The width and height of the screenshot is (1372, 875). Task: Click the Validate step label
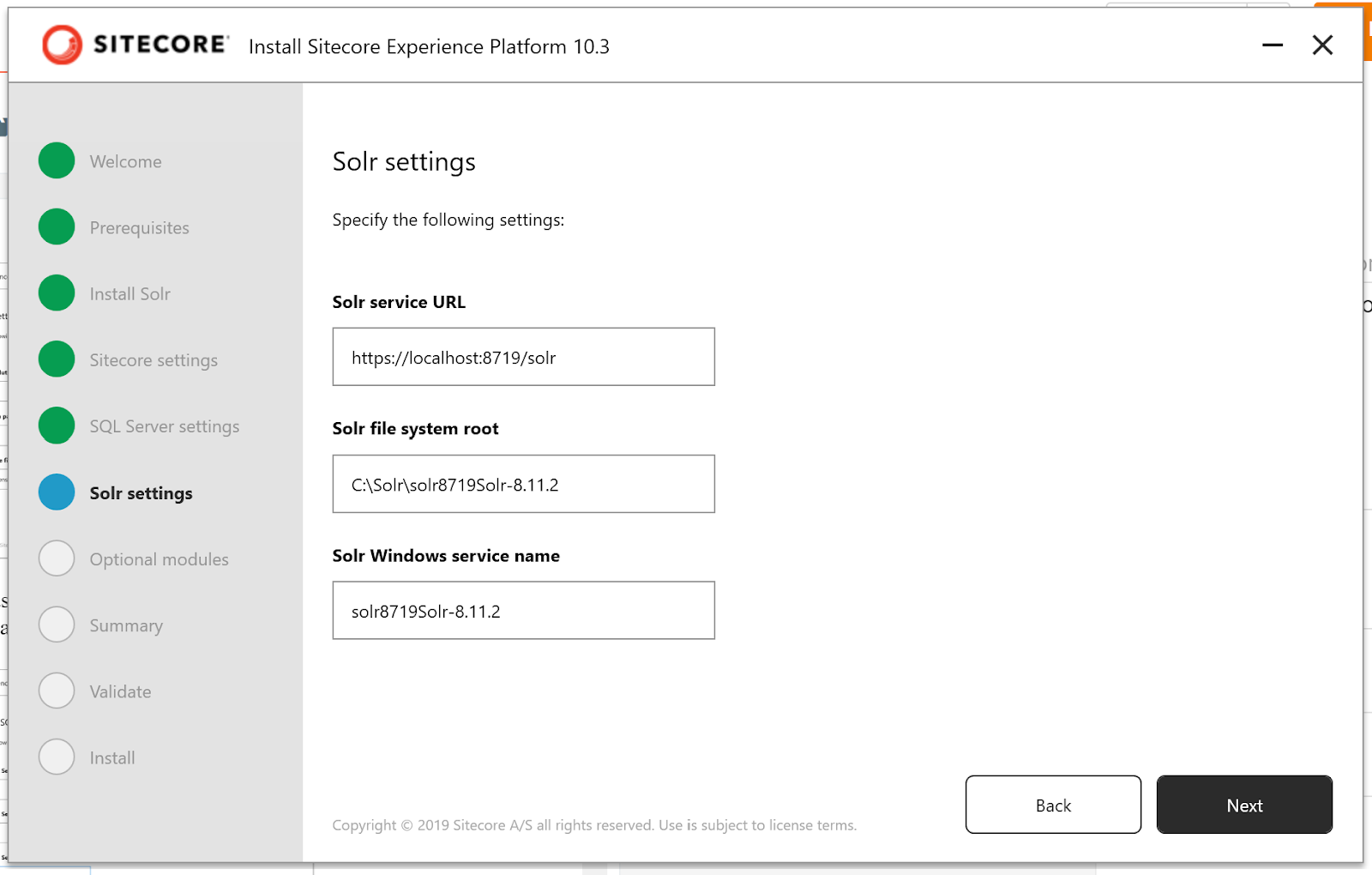(120, 691)
